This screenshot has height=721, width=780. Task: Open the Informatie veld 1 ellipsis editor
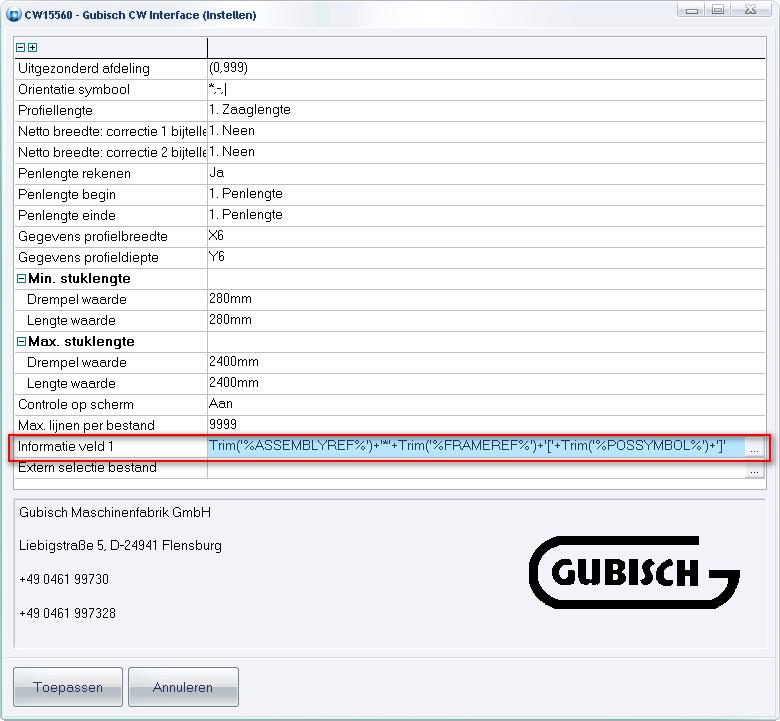[x=754, y=447]
